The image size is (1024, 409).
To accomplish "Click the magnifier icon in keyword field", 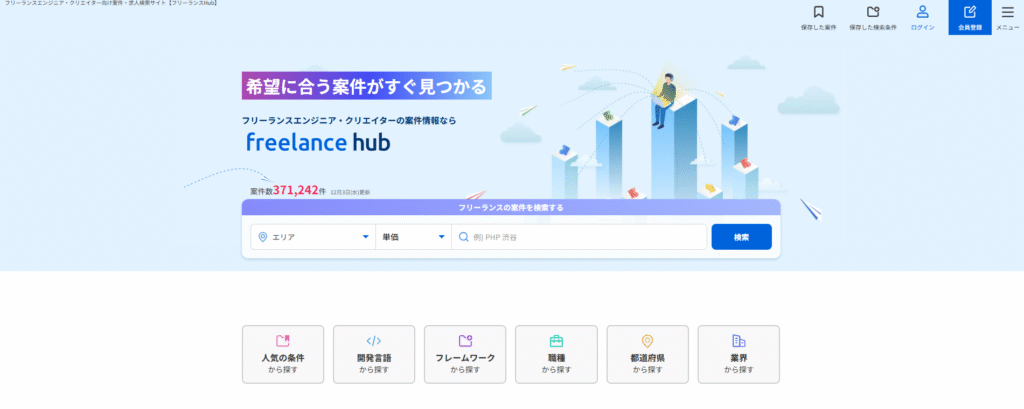I will pyautogui.click(x=464, y=237).
